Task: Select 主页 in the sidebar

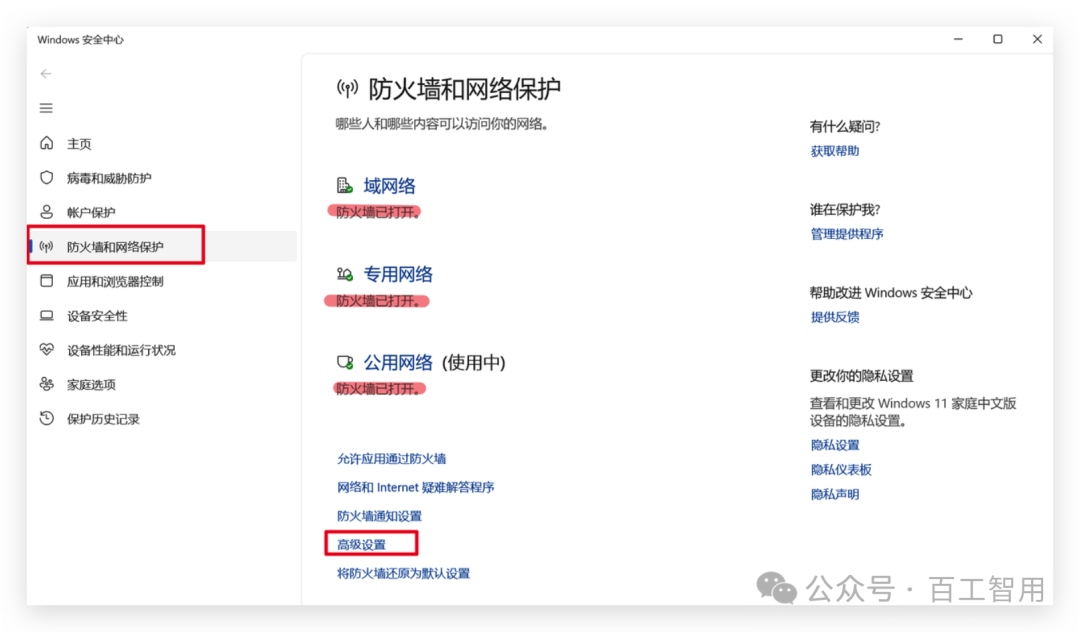Action: pyautogui.click(x=79, y=144)
